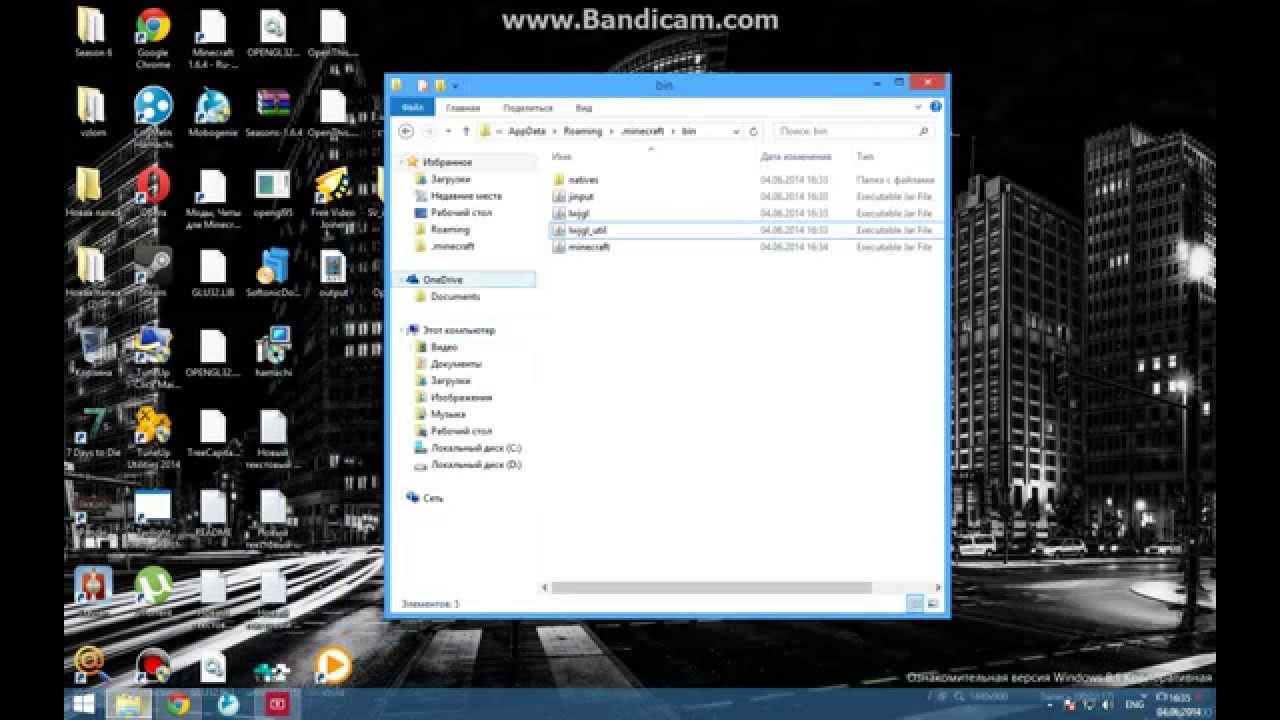This screenshot has width=1280, height=720.
Task: Open the Windows Start button
Action: tap(84, 704)
